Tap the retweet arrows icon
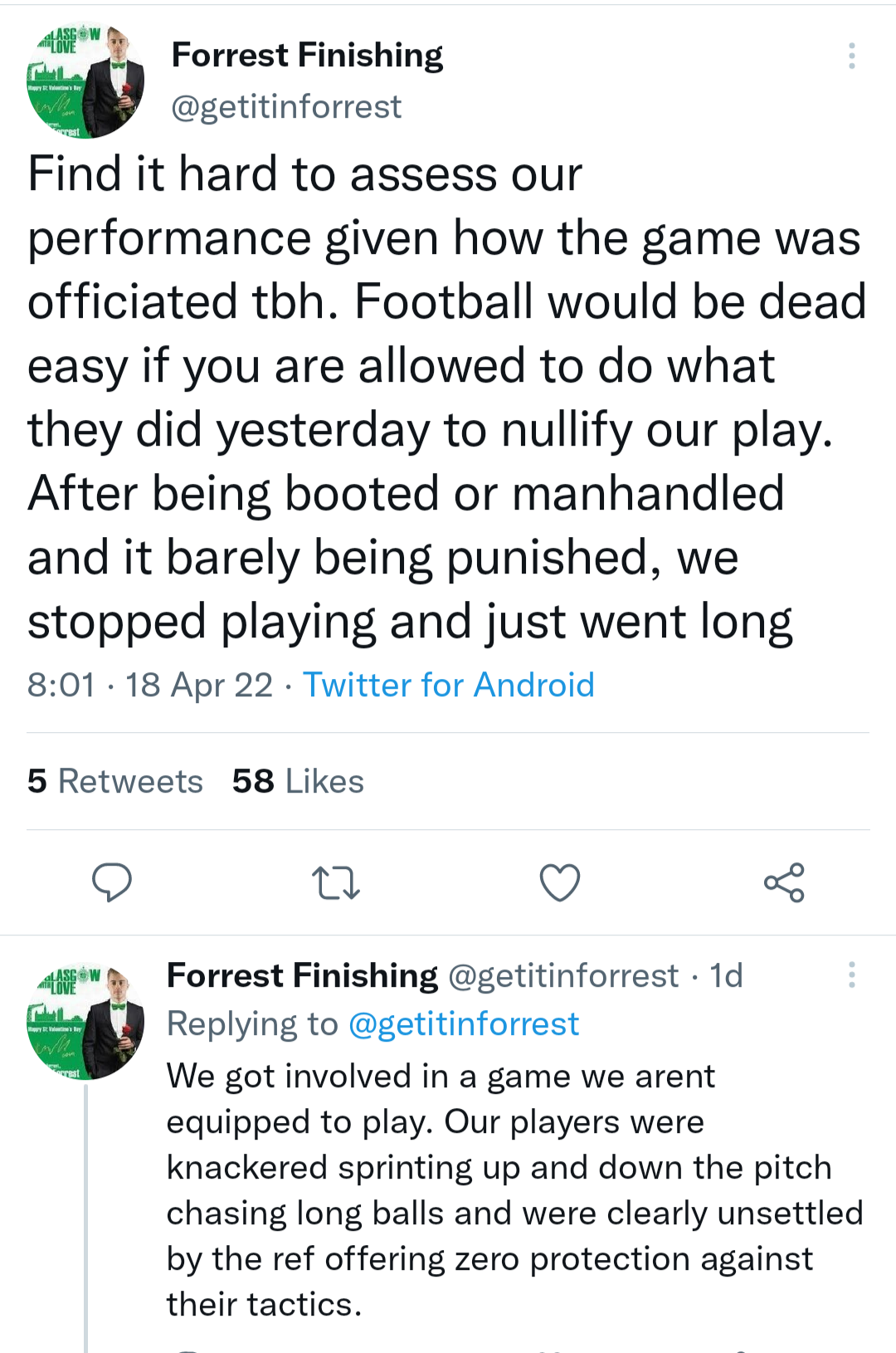 click(x=335, y=883)
